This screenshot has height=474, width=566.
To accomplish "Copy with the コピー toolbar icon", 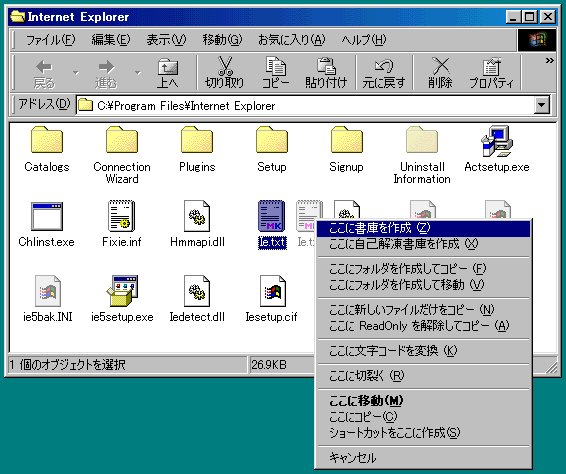I will (275, 74).
